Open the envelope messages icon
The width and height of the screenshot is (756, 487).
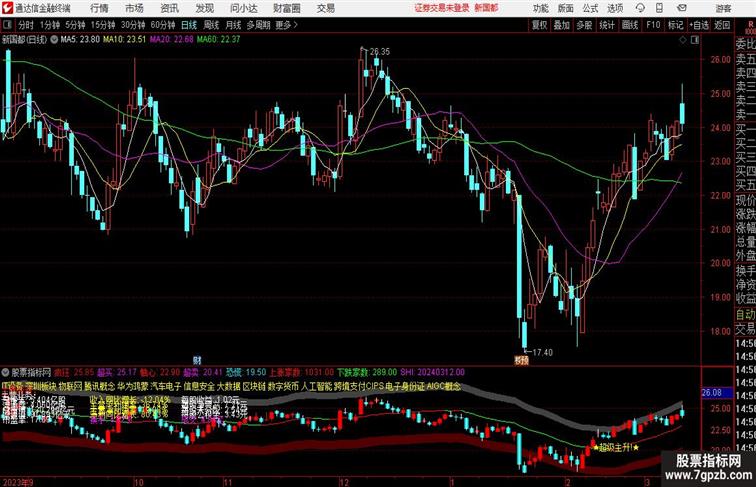682,8
